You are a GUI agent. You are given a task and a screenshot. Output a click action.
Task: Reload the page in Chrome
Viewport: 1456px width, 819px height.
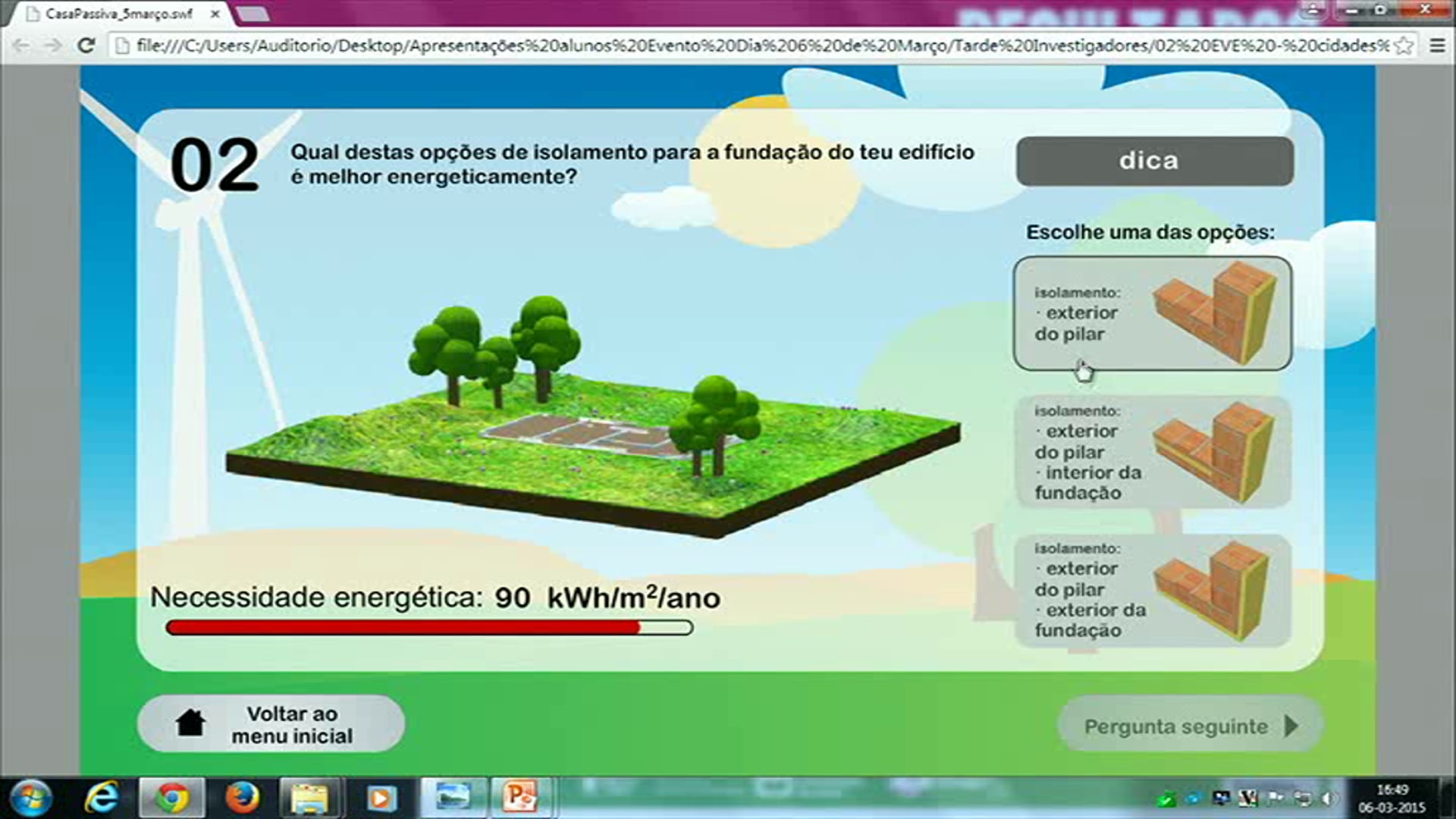pos(86,45)
